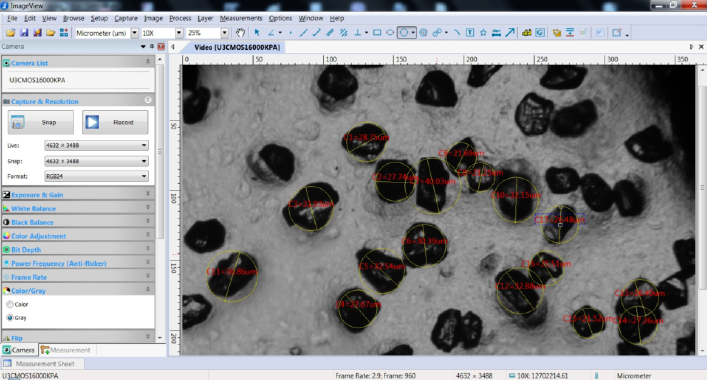The width and height of the screenshot is (707, 380).
Task: Select the Track hand tool
Action: click(x=240, y=32)
